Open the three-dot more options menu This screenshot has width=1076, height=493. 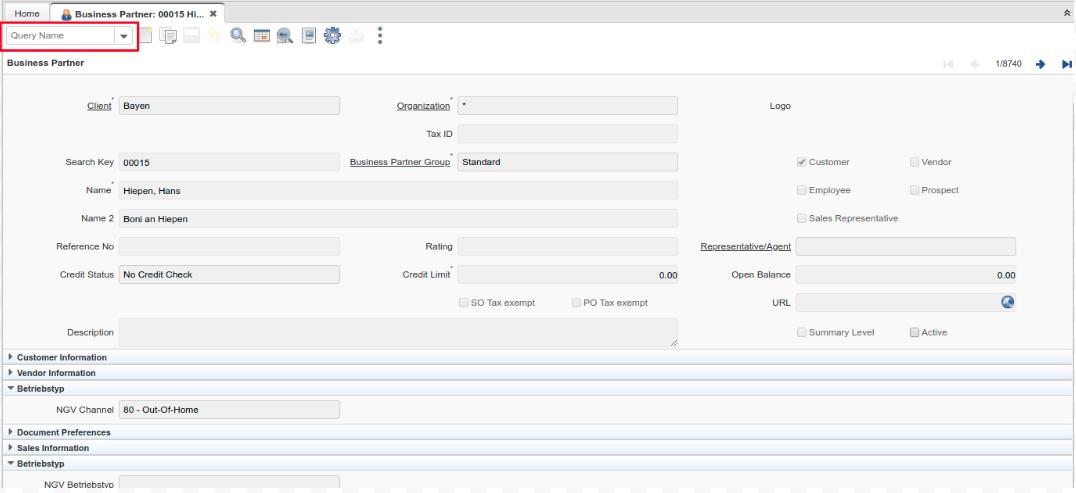379,36
